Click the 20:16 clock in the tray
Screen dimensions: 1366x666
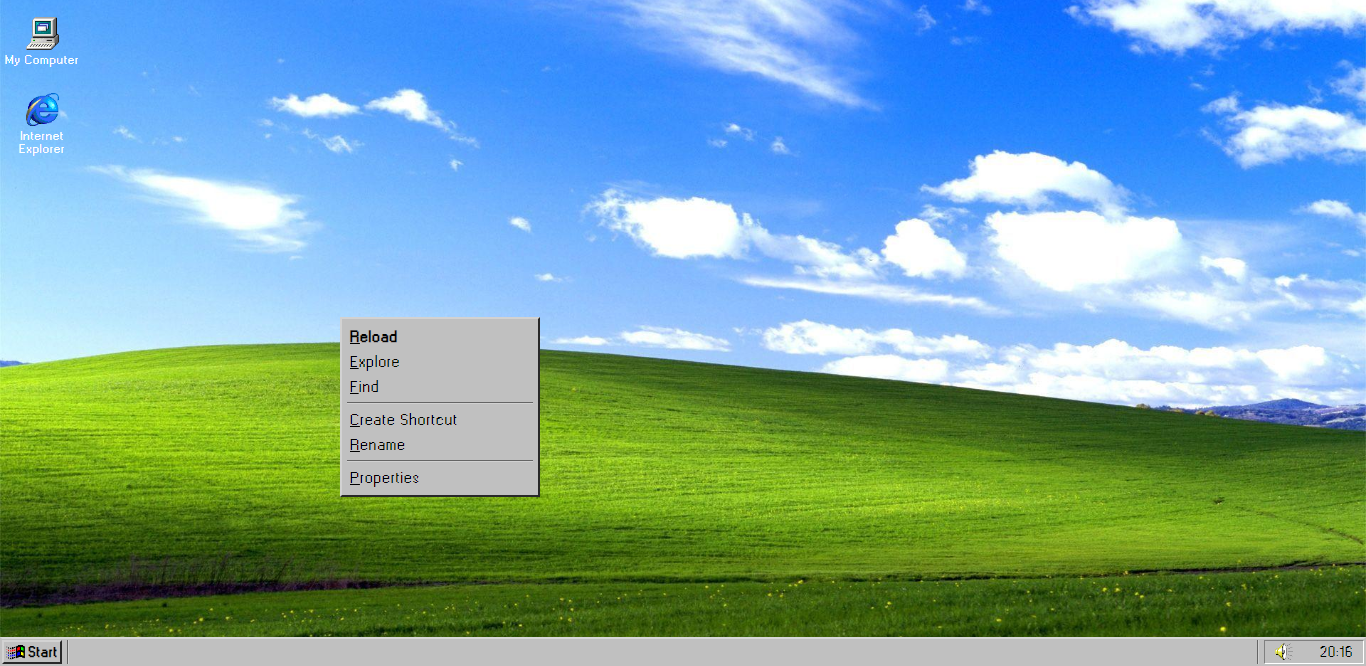tap(1335, 652)
